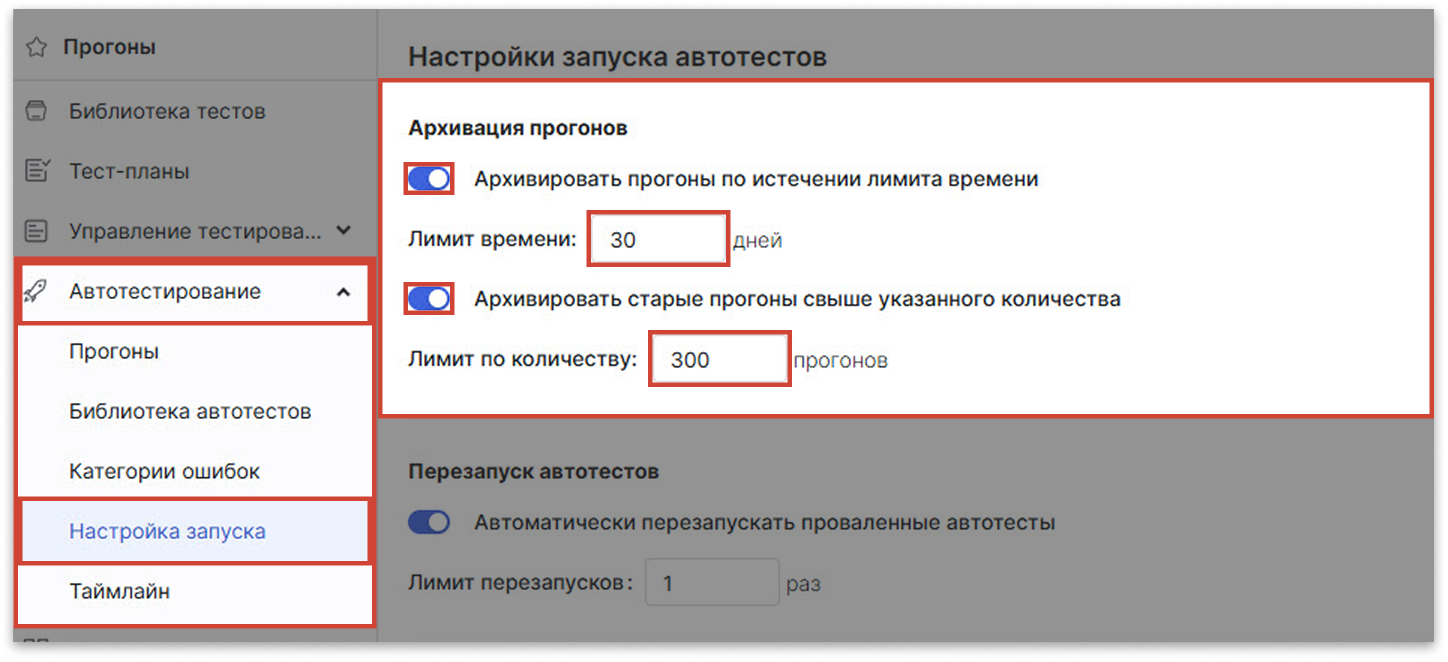The width and height of the screenshot is (1448, 662).
Task: Open Управление тестированием menu item
Action: point(195,231)
